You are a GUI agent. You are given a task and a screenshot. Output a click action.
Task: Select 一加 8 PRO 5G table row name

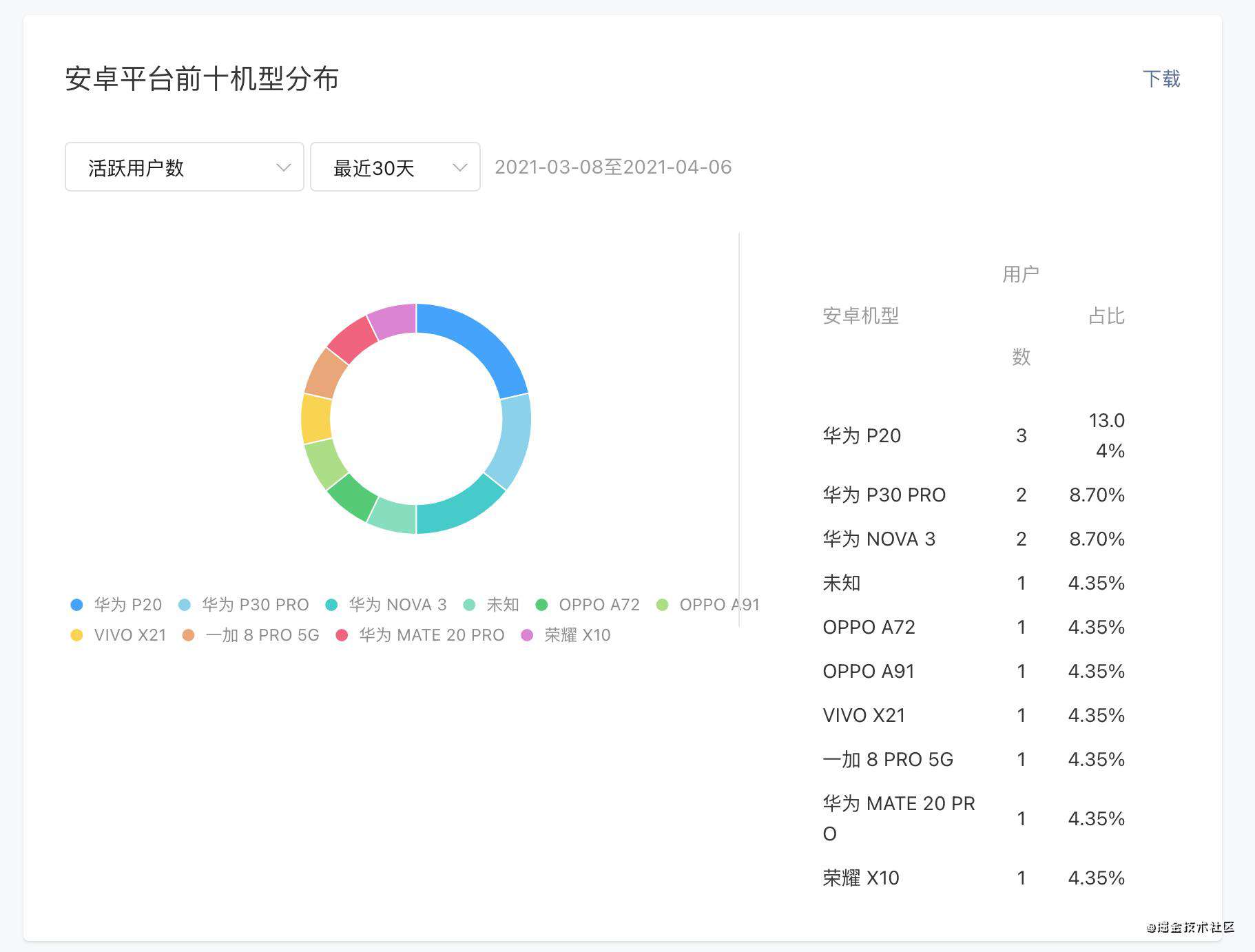tap(888, 759)
